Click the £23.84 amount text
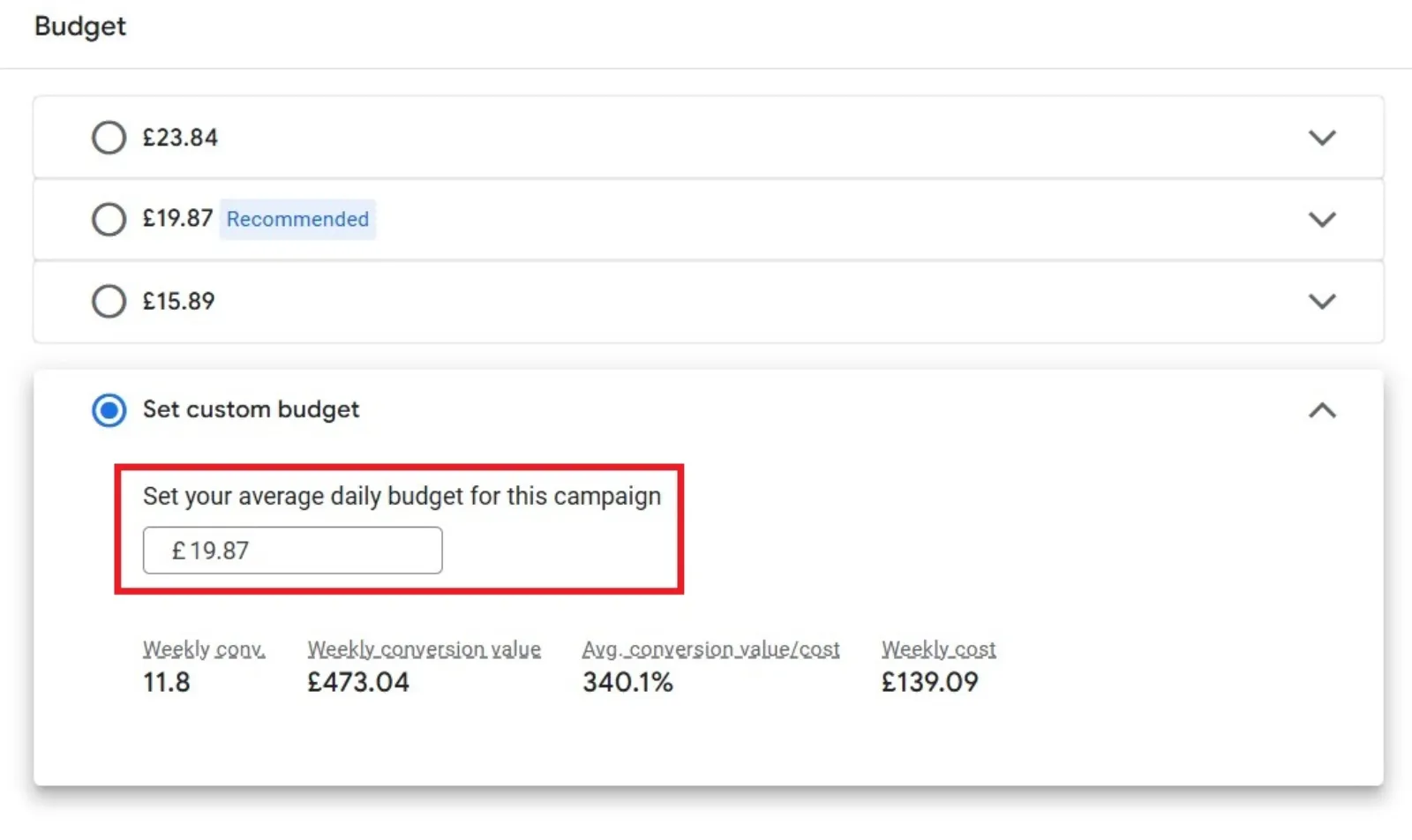The width and height of the screenshot is (1412, 840). pyautogui.click(x=180, y=138)
